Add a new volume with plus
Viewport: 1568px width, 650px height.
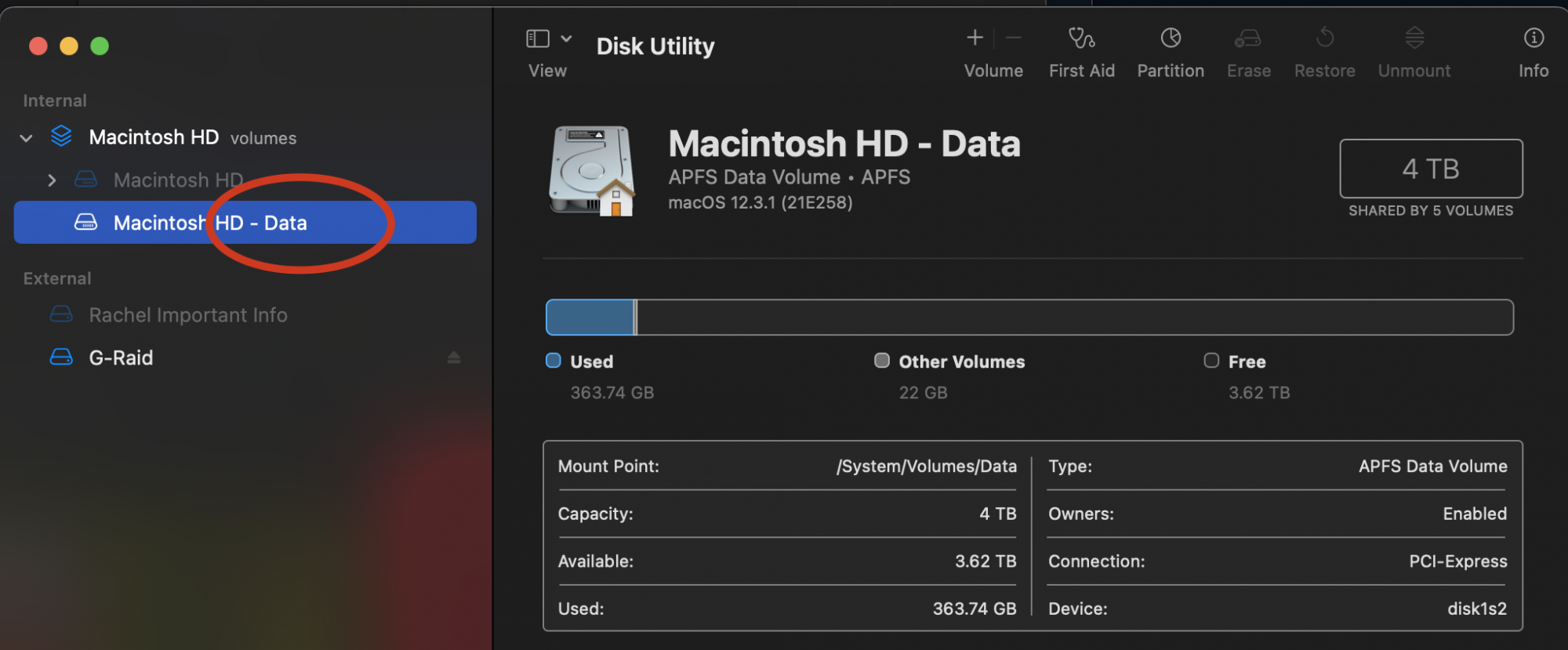click(975, 38)
